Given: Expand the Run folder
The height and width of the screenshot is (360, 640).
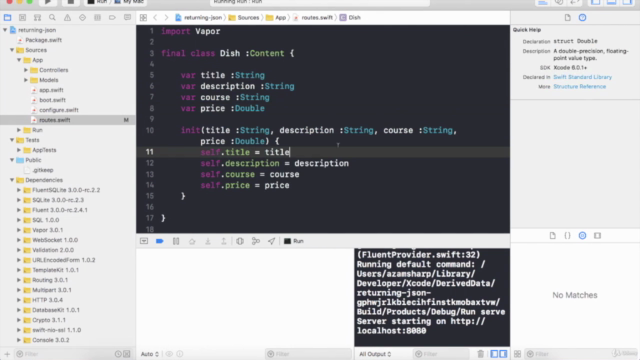Looking at the screenshot, I should click(x=19, y=130).
